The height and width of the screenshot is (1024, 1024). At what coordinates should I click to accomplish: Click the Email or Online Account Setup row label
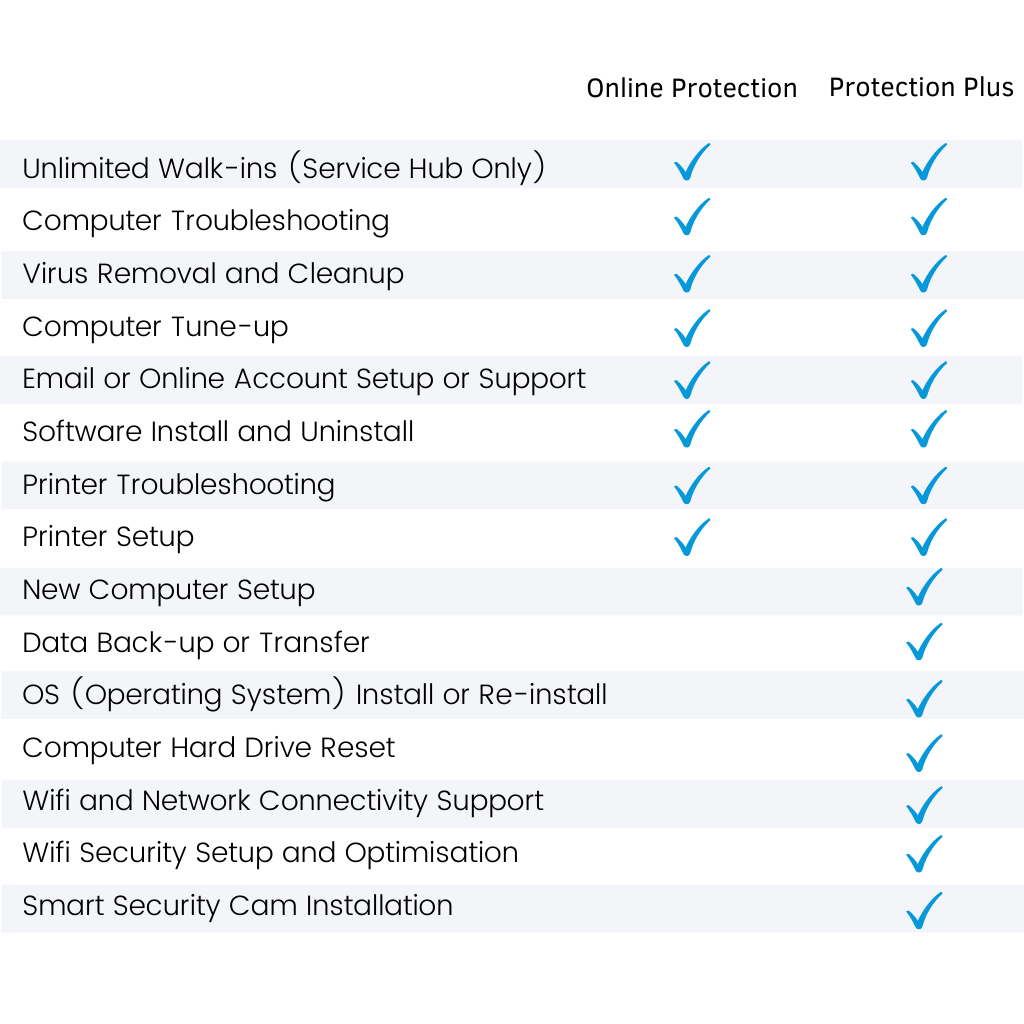pos(304,379)
